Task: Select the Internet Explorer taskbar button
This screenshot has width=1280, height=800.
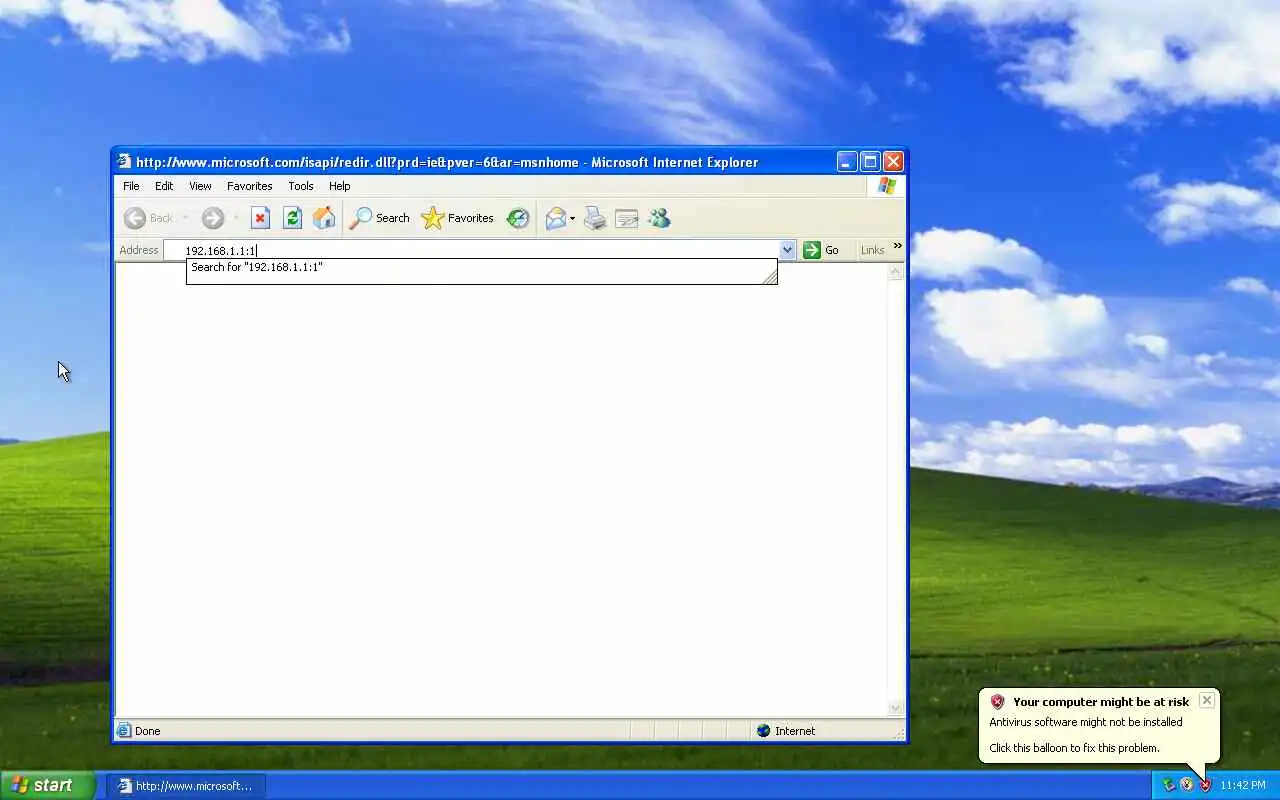Action: (186, 786)
